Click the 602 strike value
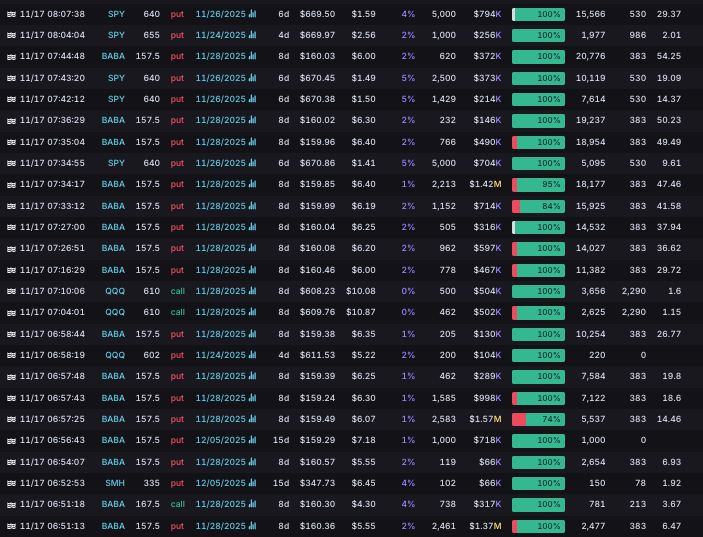 pos(152,355)
